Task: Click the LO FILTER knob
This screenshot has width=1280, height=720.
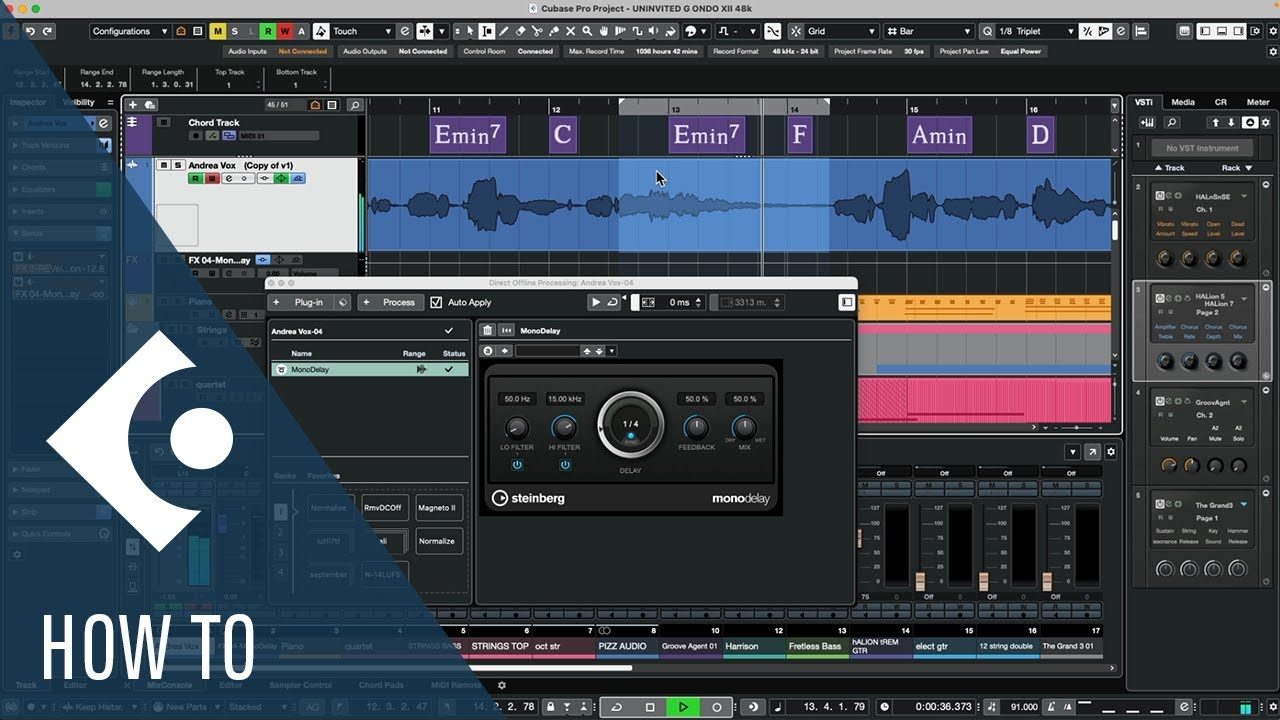Action: 516,428
